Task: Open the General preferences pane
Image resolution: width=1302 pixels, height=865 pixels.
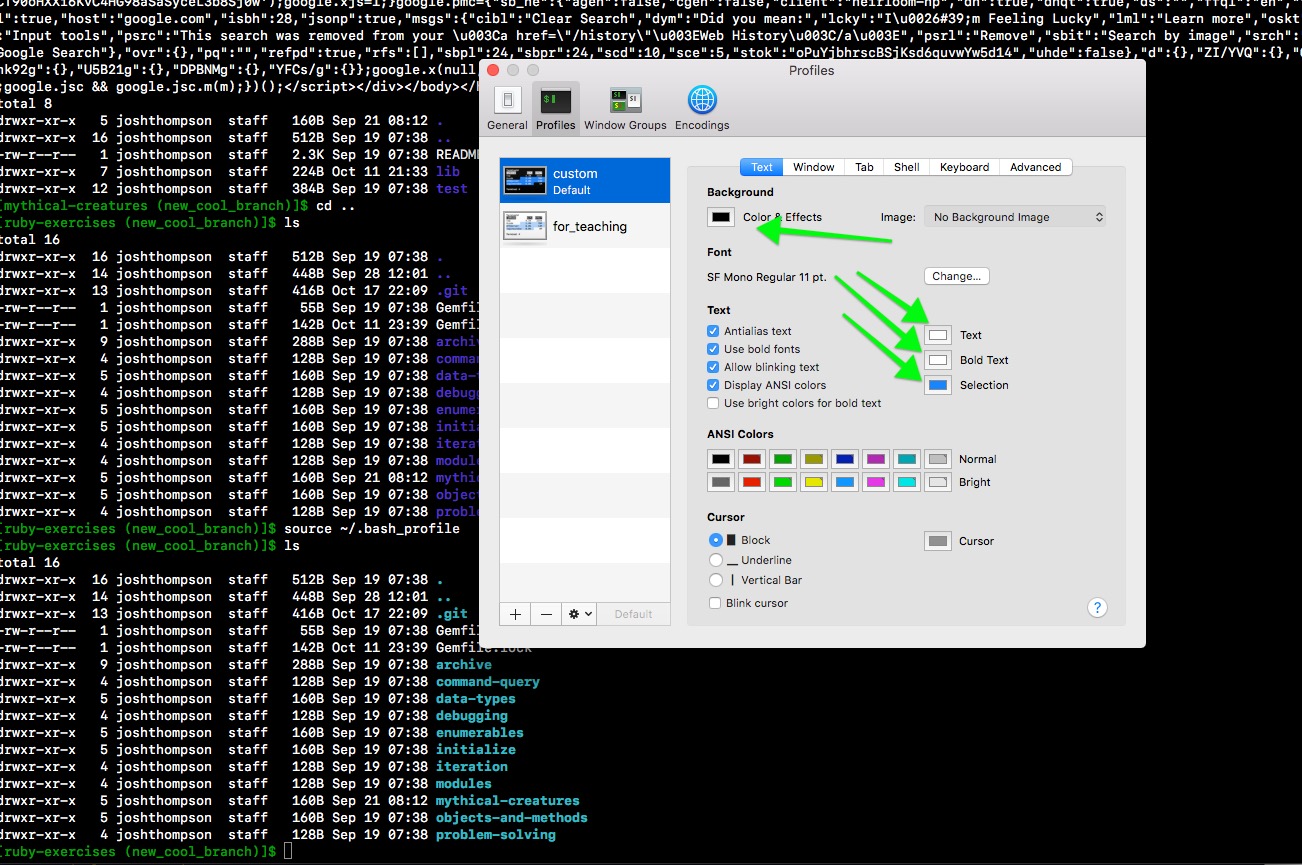Action: (x=507, y=108)
